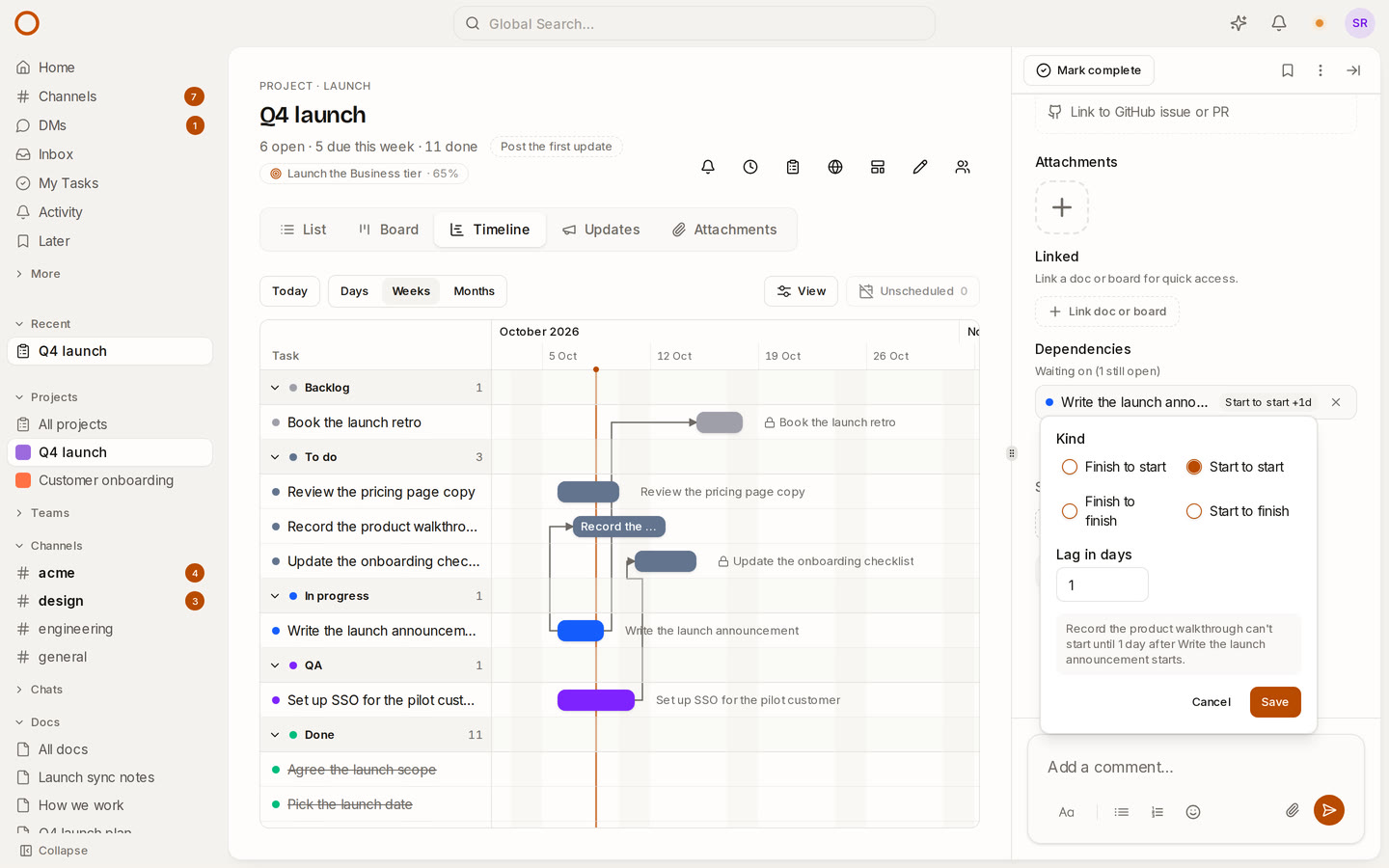Collapse the task detail panel arrow
The height and width of the screenshot is (868, 1389).
tap(1353, 70)
